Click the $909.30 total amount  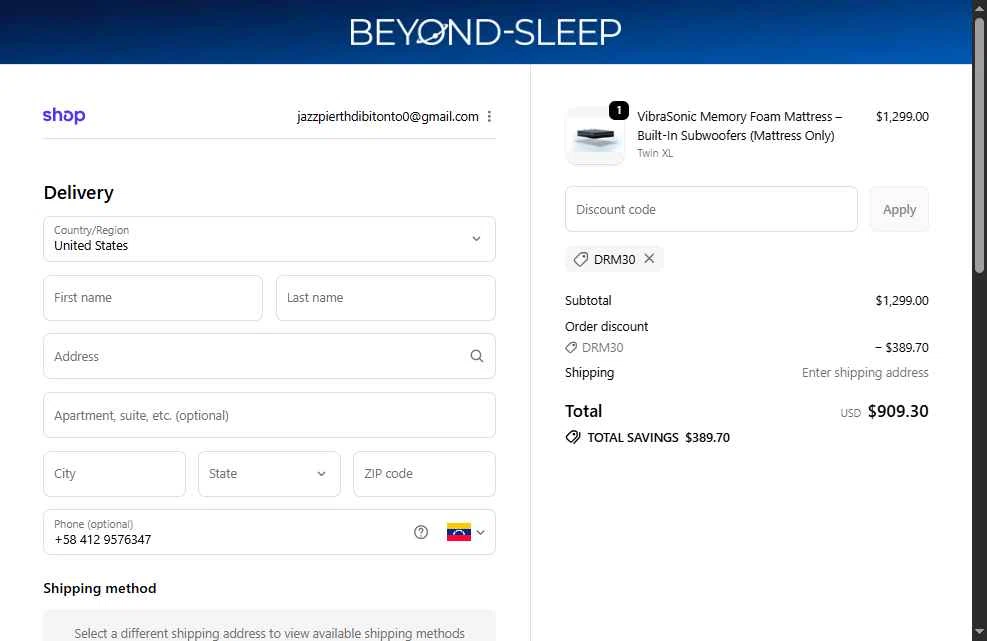pos(898,411)
